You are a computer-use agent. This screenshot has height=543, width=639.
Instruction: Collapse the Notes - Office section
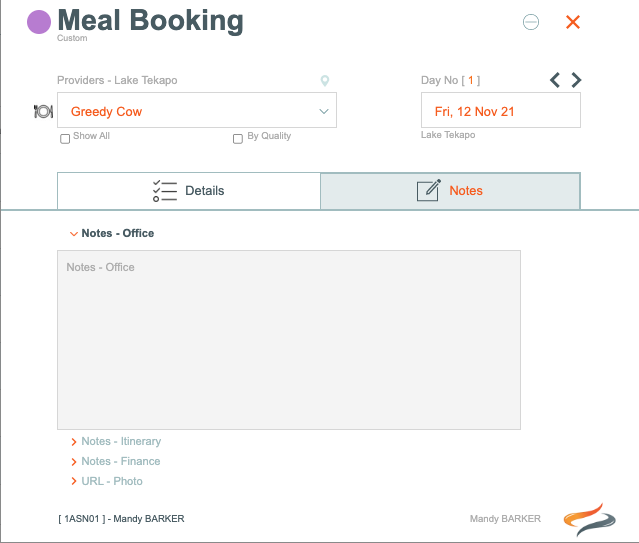click(x=112, y=233)
